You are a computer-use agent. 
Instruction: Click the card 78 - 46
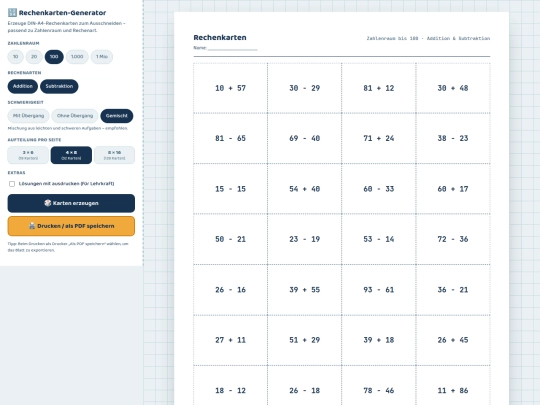[379, 385]
